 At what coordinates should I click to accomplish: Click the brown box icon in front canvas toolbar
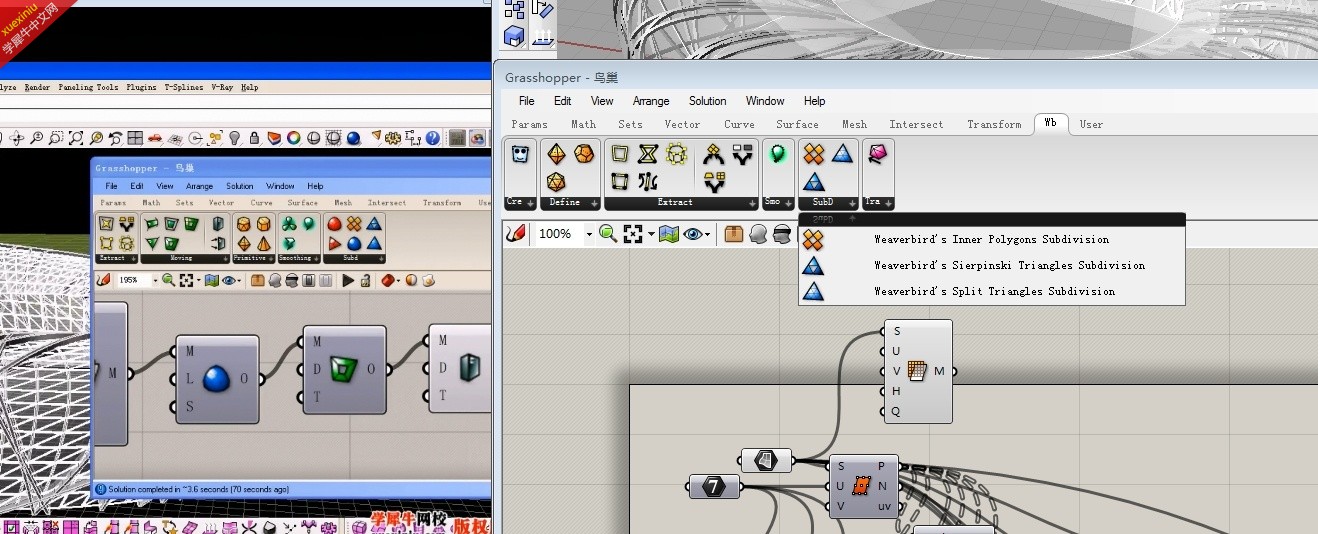(734, 234)
